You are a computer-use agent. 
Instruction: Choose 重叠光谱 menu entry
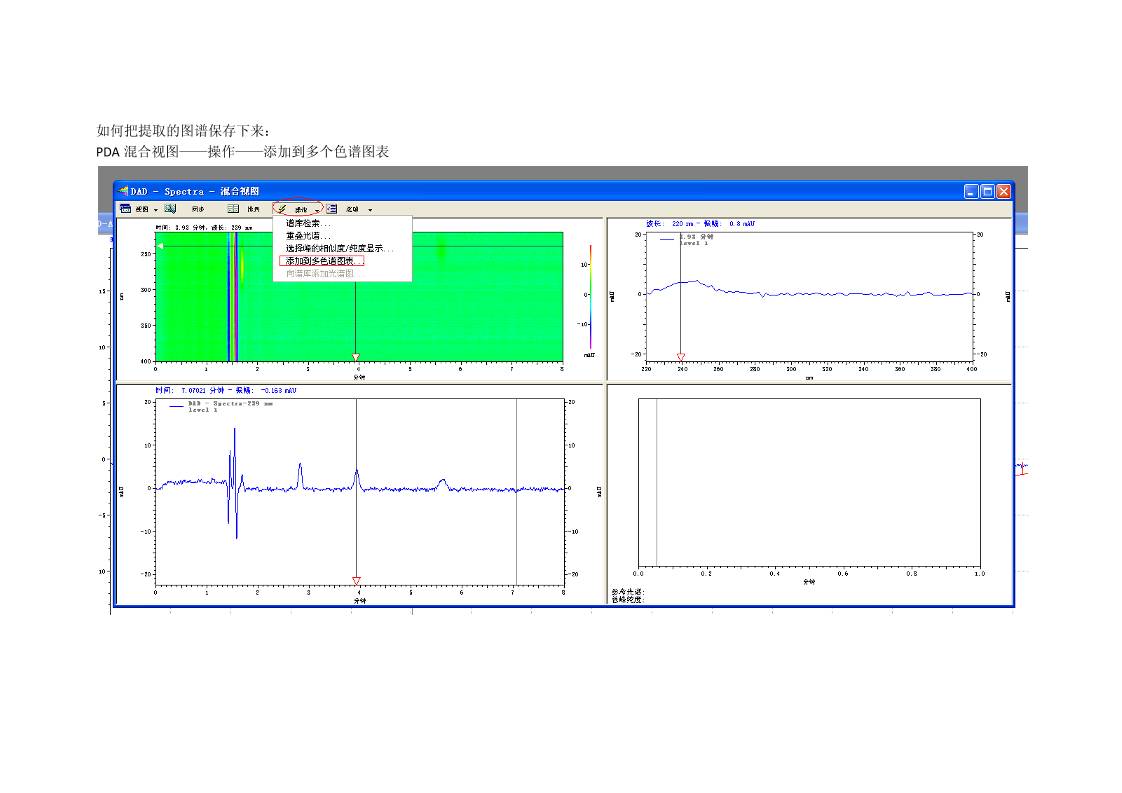click(308, 236)
